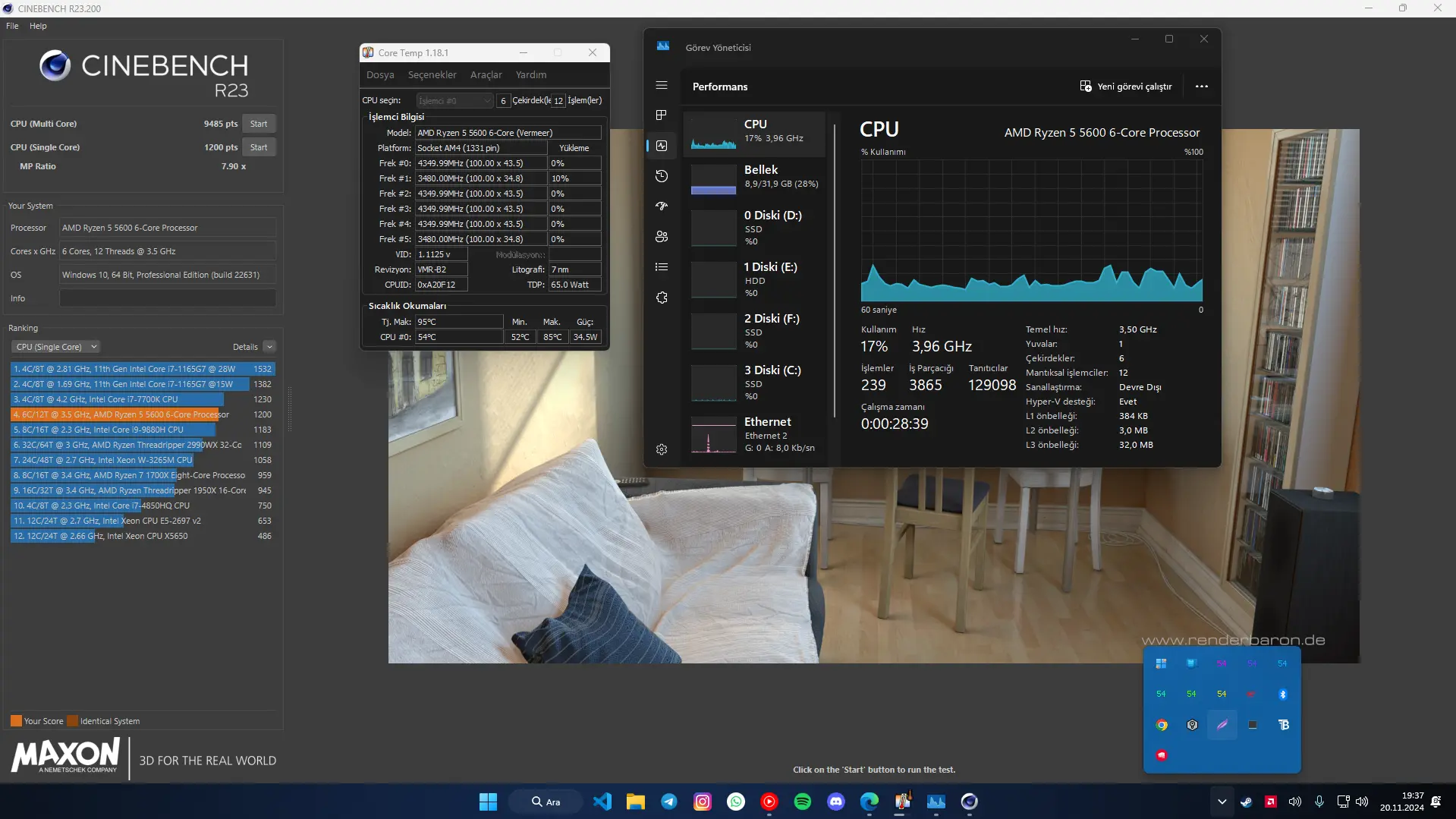Open WhatsApp from the taskbar
The image size is (1456, 819).
[x=736, y=802]
